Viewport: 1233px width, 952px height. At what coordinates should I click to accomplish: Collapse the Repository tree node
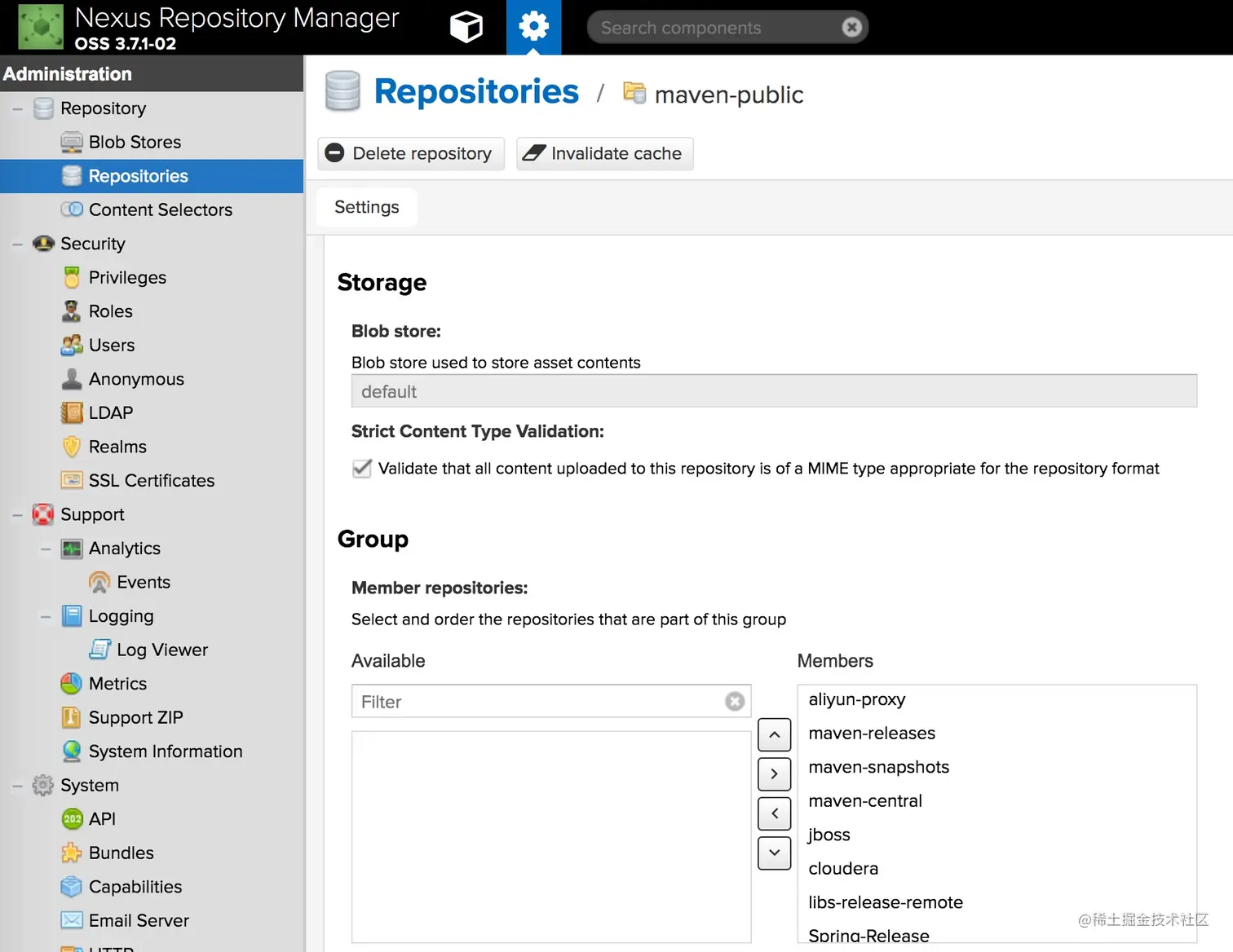[x=17, y=108]
